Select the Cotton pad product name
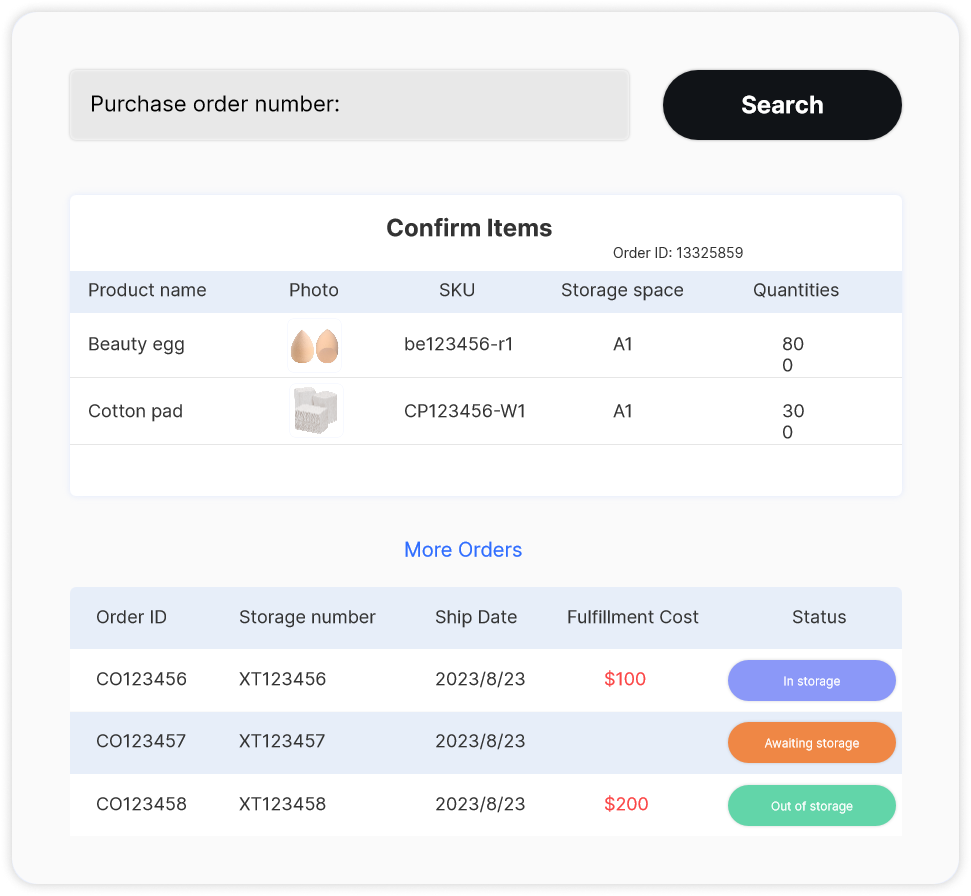This screenshot has width=971, height=896. pos(136,411)
